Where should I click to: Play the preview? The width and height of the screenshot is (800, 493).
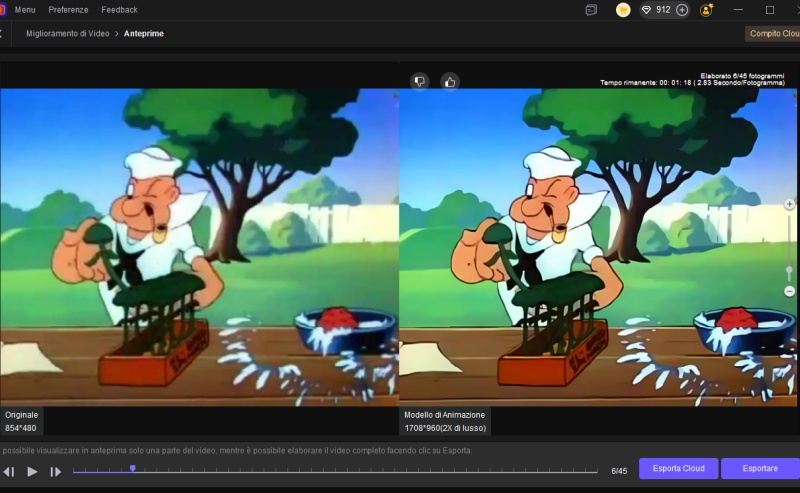tap(32, 472)
